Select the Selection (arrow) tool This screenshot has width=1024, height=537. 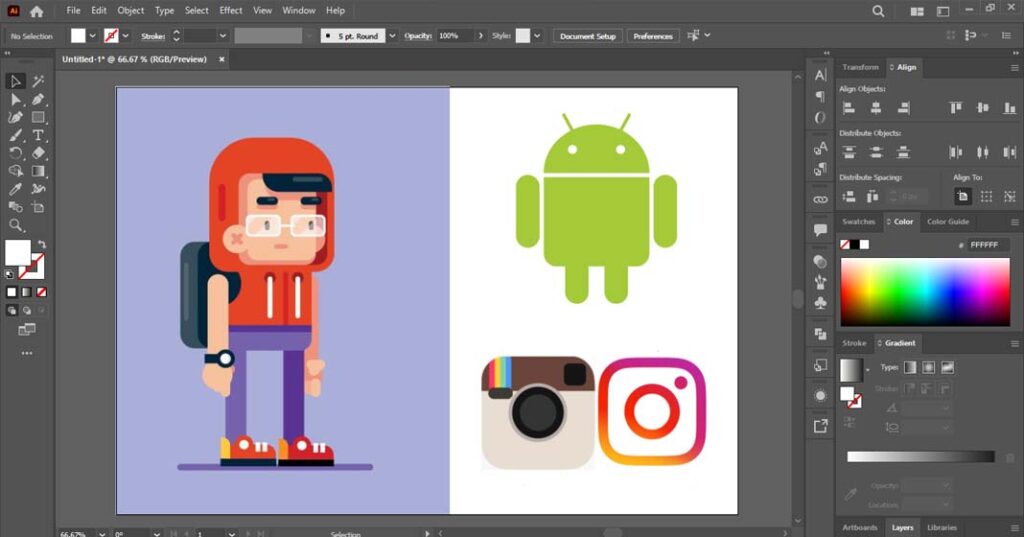click(15, 81)
